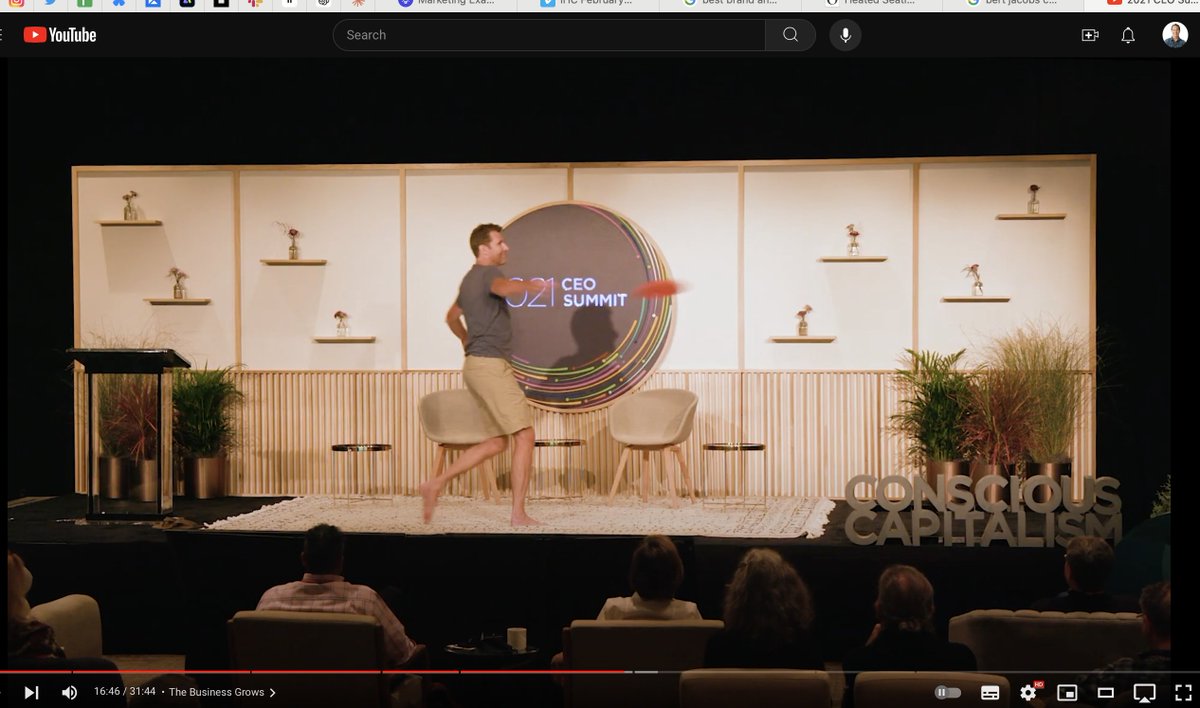Turn off the Autoplay toggle
The width and height of the screenshot is (1200, 708).
[x=946, y=691]
